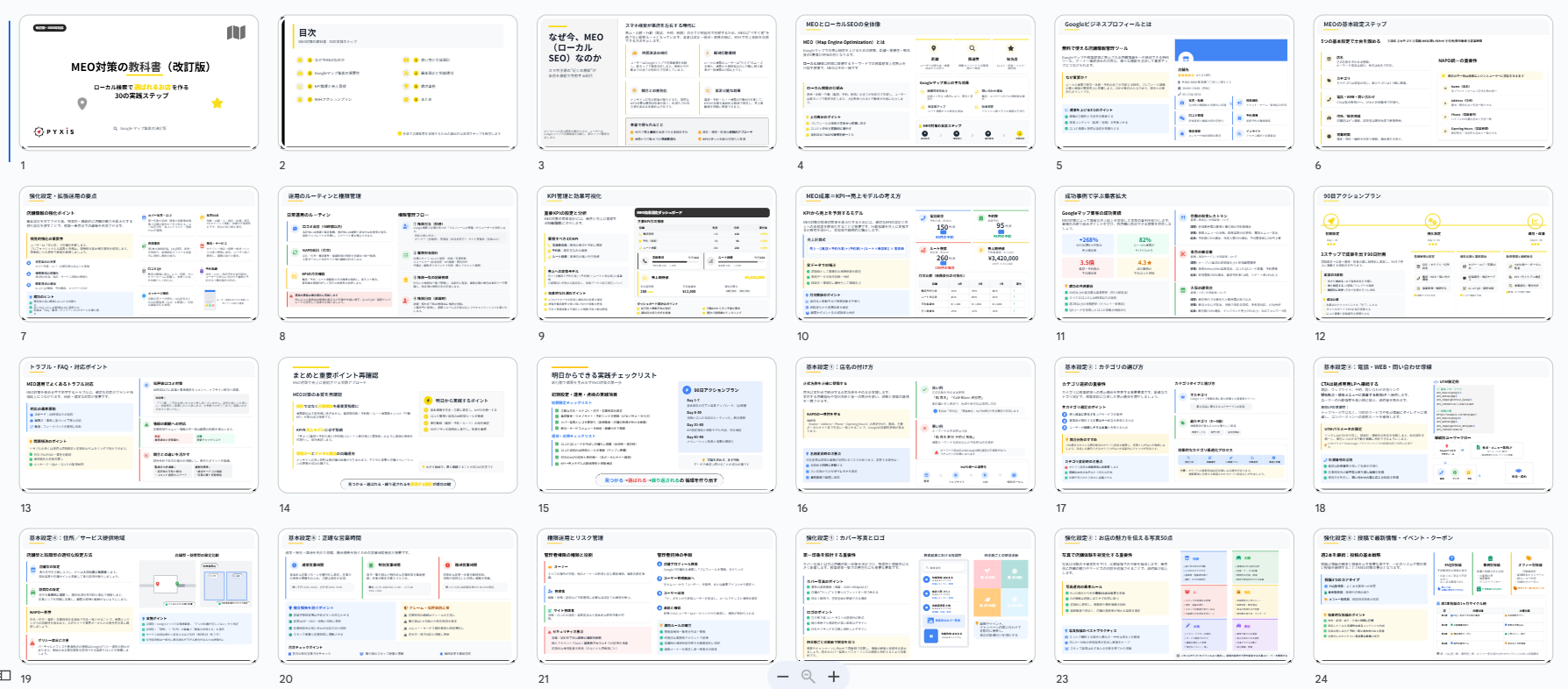Click the zoom out minus button
The height and width of the screenshot is (689, 1568).
[782, 677]
